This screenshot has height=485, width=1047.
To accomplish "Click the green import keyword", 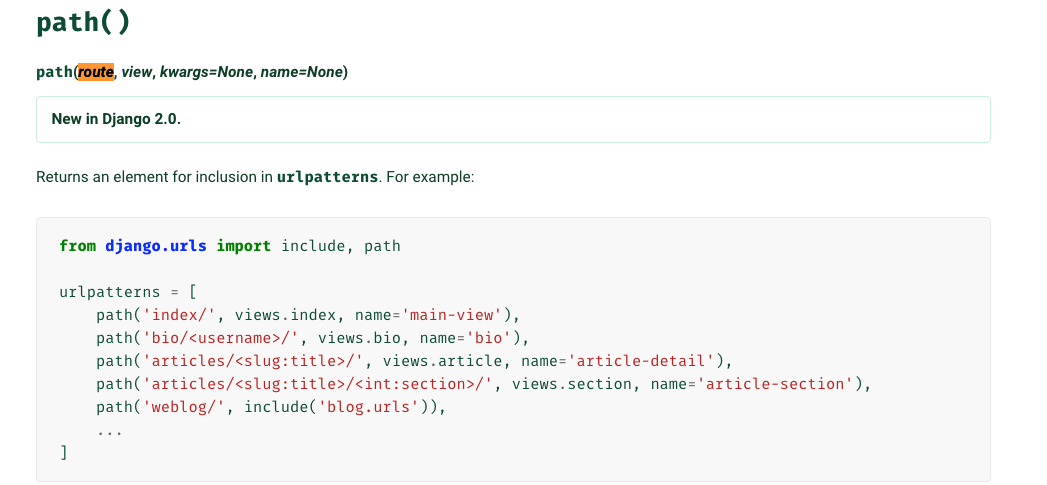I will [x=243, y=245].
